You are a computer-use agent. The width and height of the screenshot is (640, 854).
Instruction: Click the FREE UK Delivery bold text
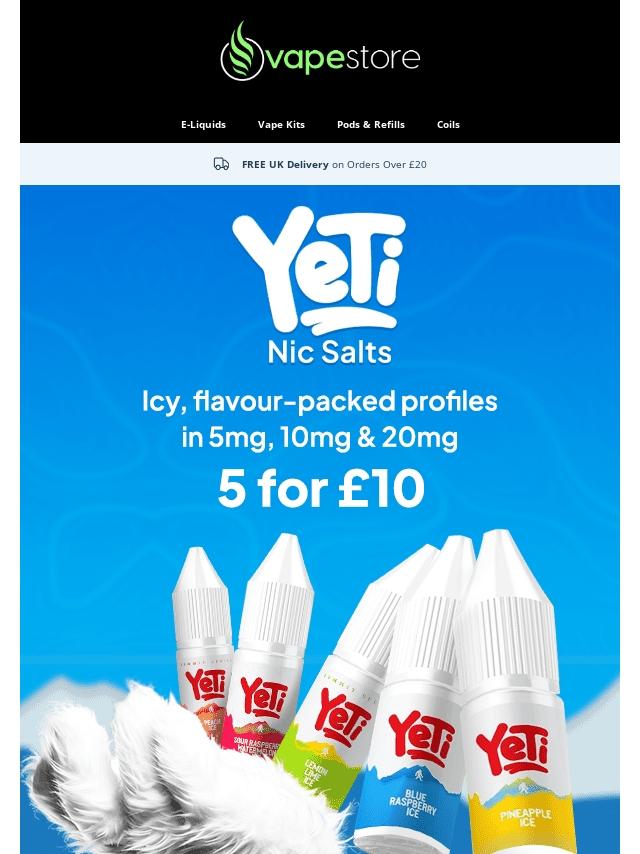285,164
